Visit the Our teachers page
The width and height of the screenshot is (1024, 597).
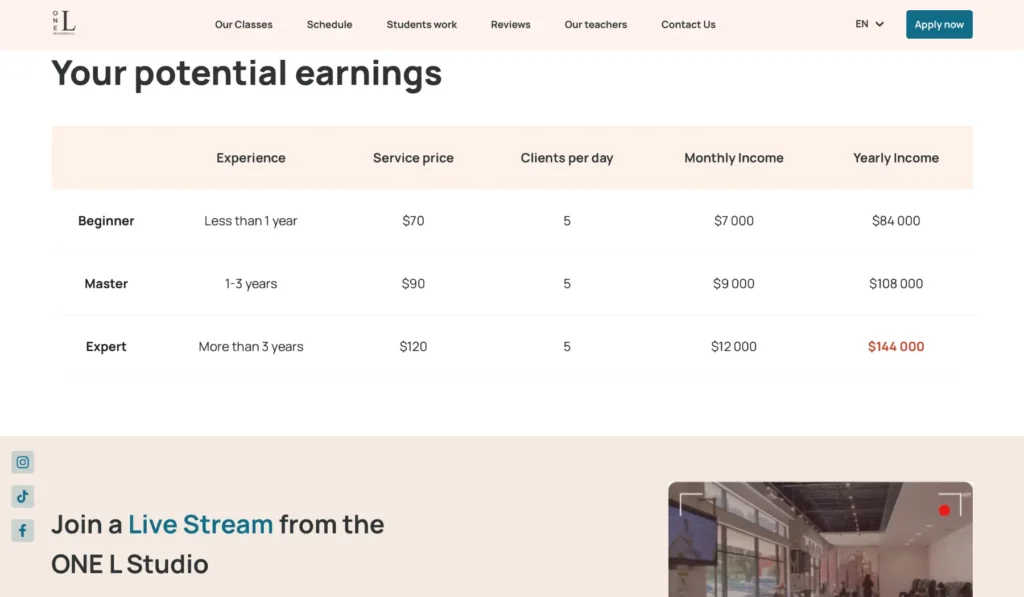tap(595, 24)
